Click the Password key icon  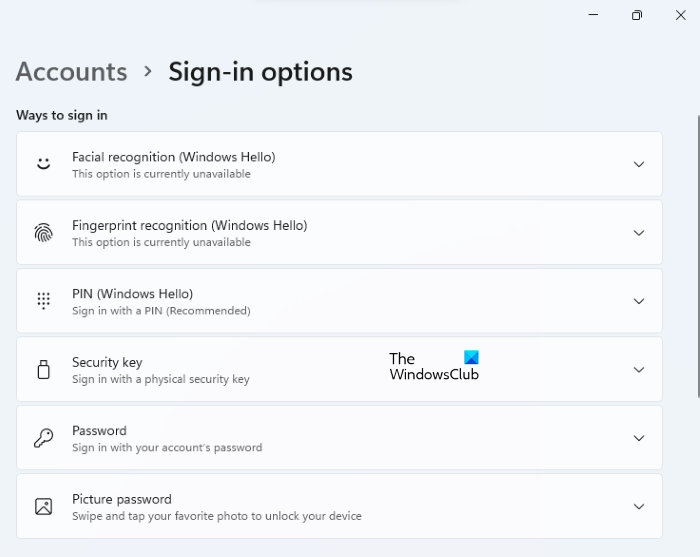(x=43, y=438)
